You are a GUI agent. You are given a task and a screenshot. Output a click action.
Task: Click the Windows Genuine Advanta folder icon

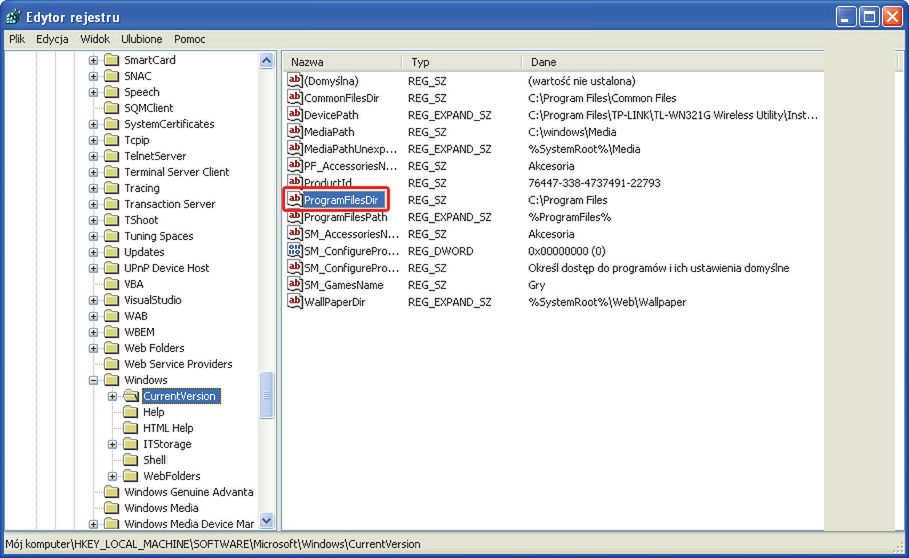[111, 492]
